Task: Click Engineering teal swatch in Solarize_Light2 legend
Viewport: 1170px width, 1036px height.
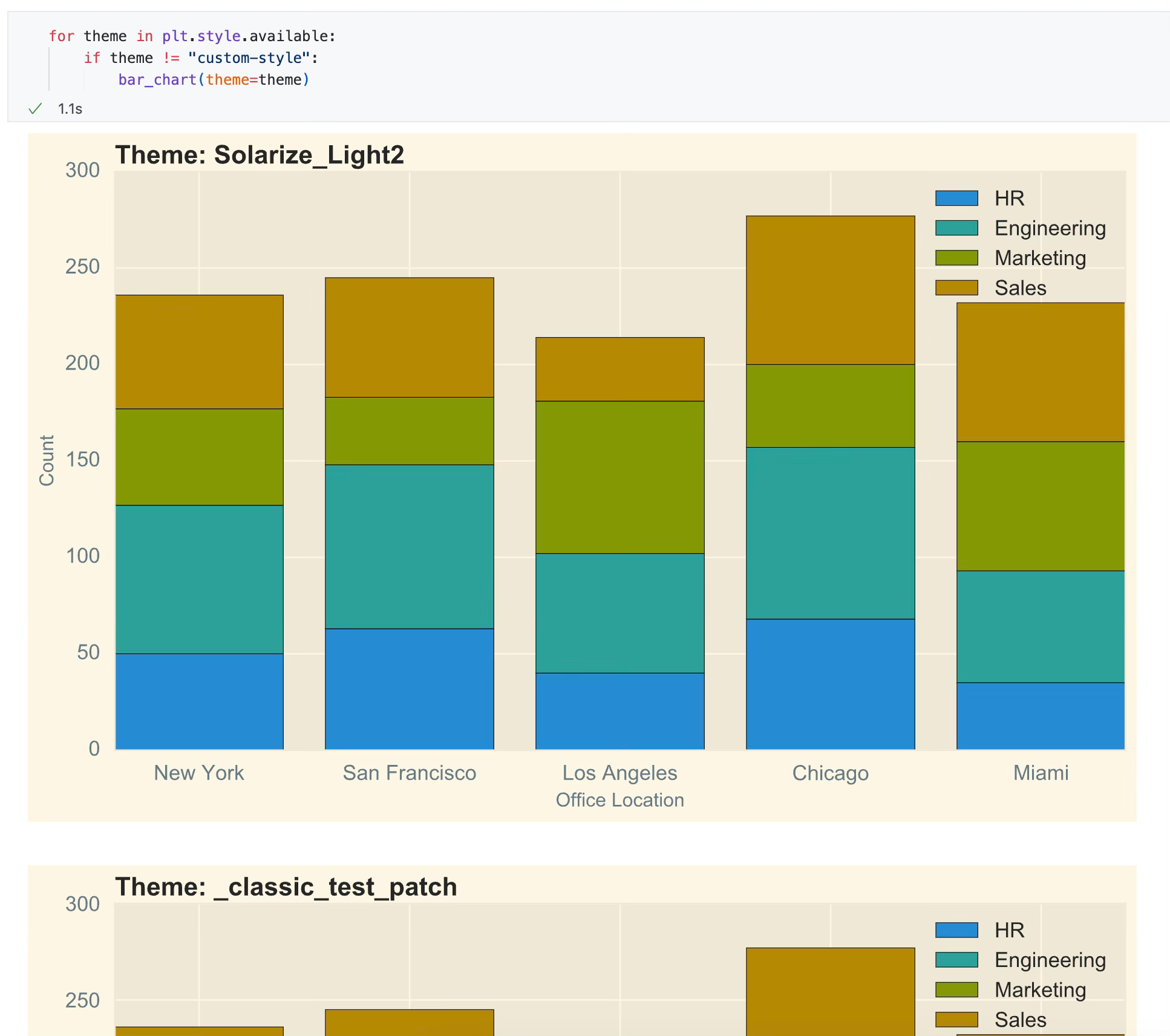Action: tap(956, 228)
